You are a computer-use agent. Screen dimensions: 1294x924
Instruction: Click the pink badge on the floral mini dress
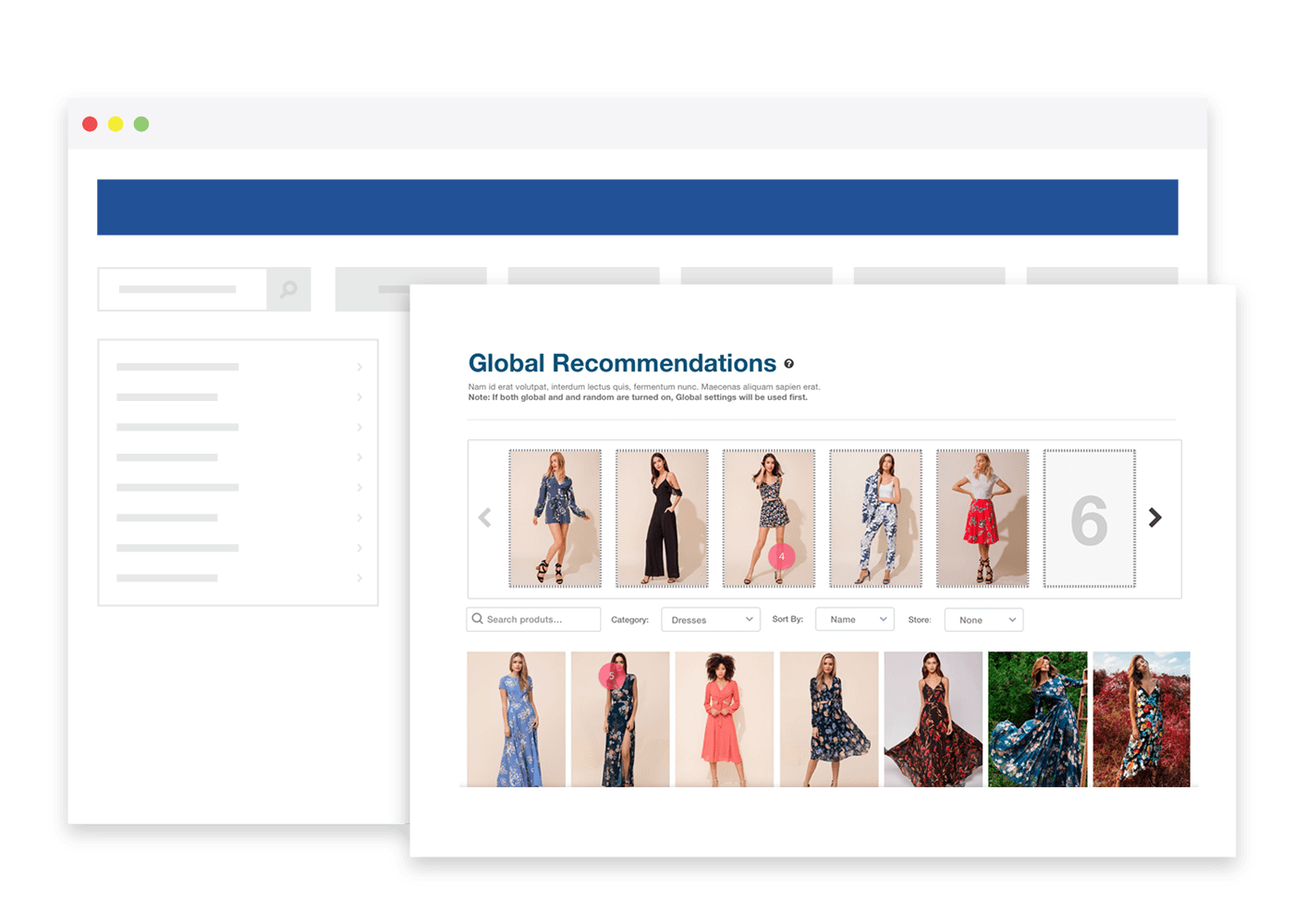pos(781,557)
